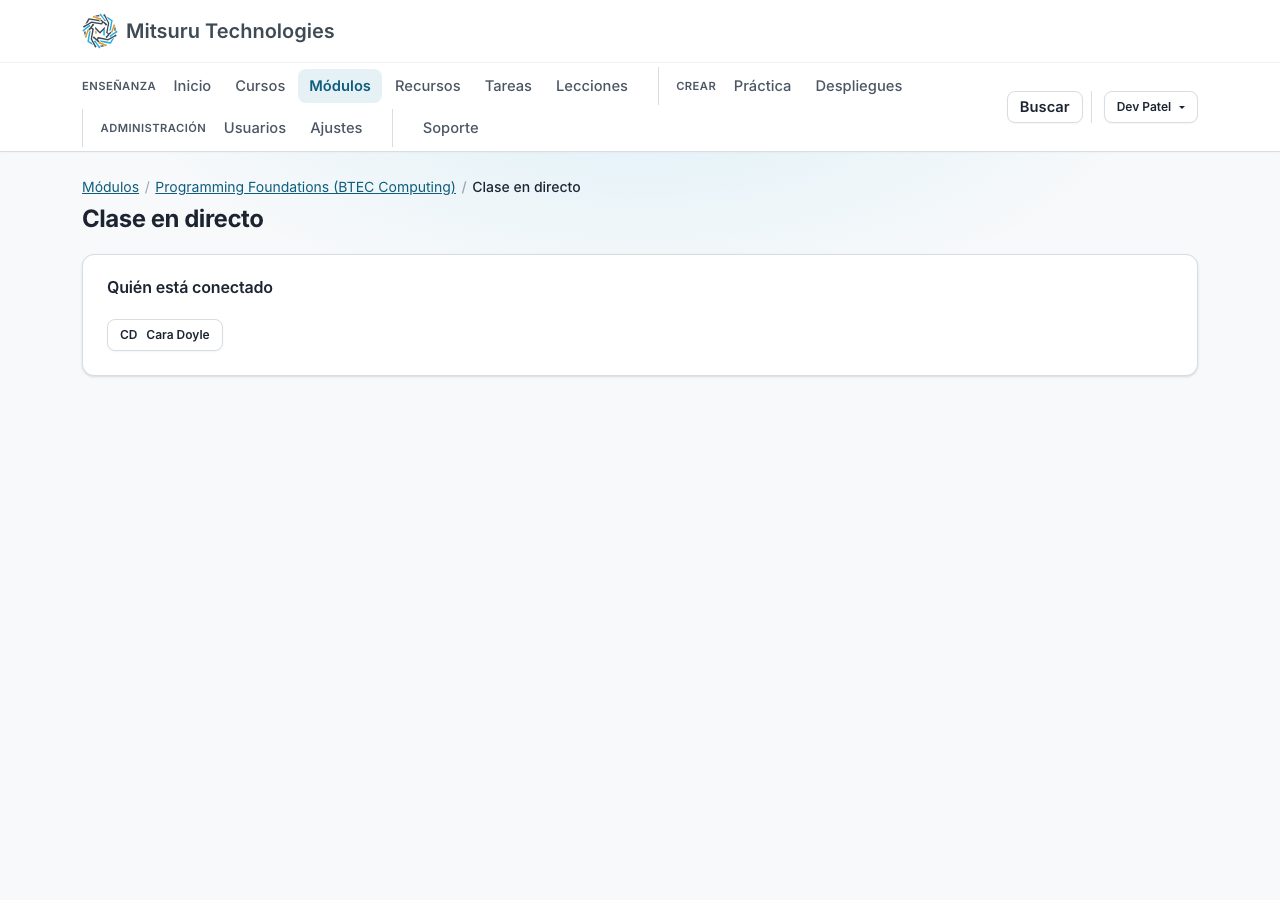Click the CREAR section label

click(696, 86)
